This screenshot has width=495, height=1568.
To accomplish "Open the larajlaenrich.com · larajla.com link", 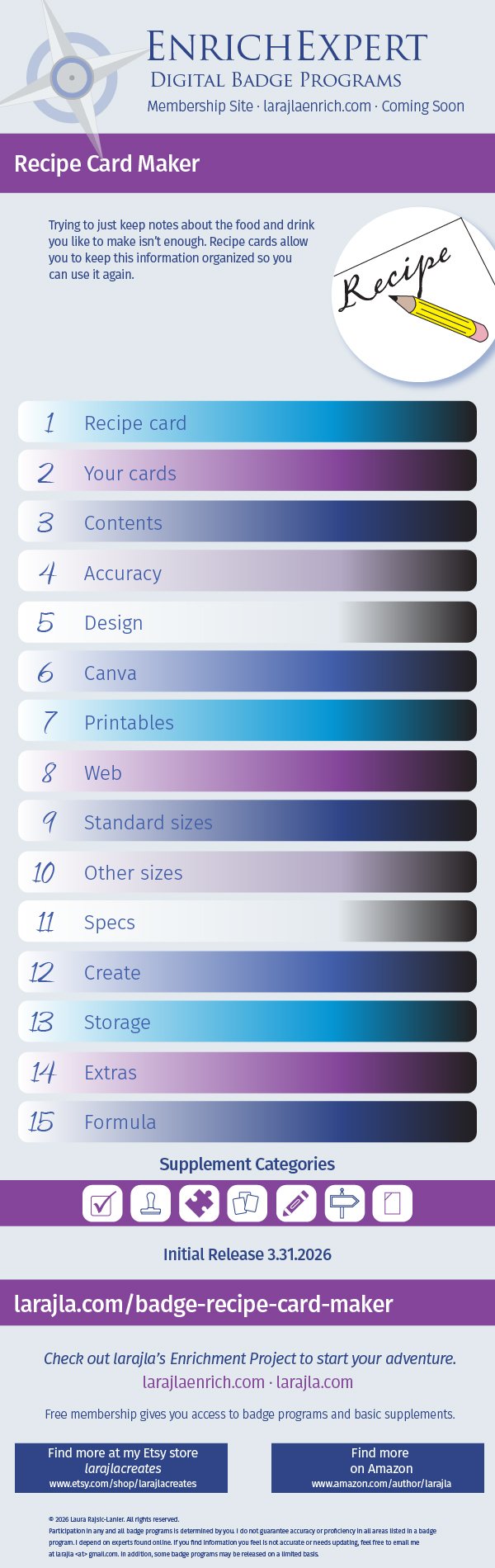I will coord(247,1382).
